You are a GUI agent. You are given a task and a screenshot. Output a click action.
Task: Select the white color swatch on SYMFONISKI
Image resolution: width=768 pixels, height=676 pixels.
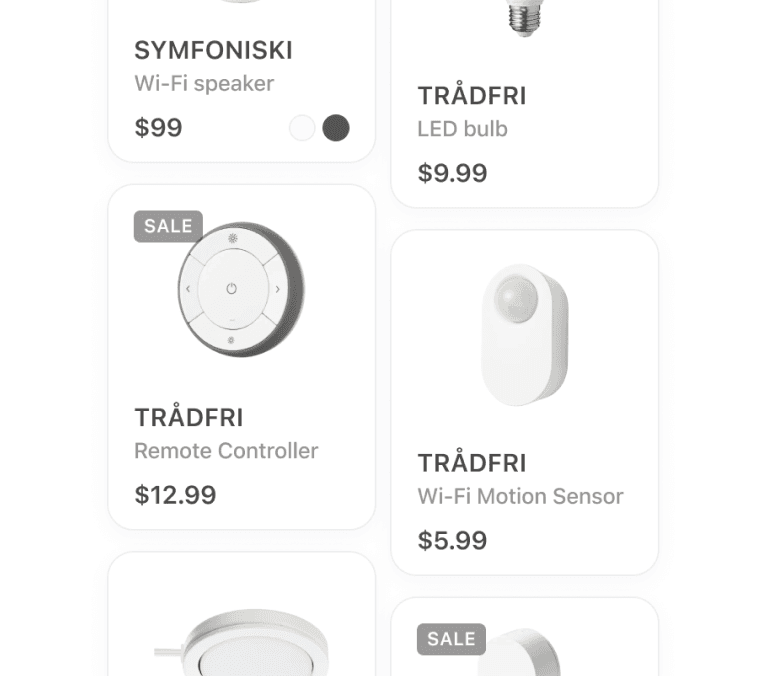pos(302,128)
